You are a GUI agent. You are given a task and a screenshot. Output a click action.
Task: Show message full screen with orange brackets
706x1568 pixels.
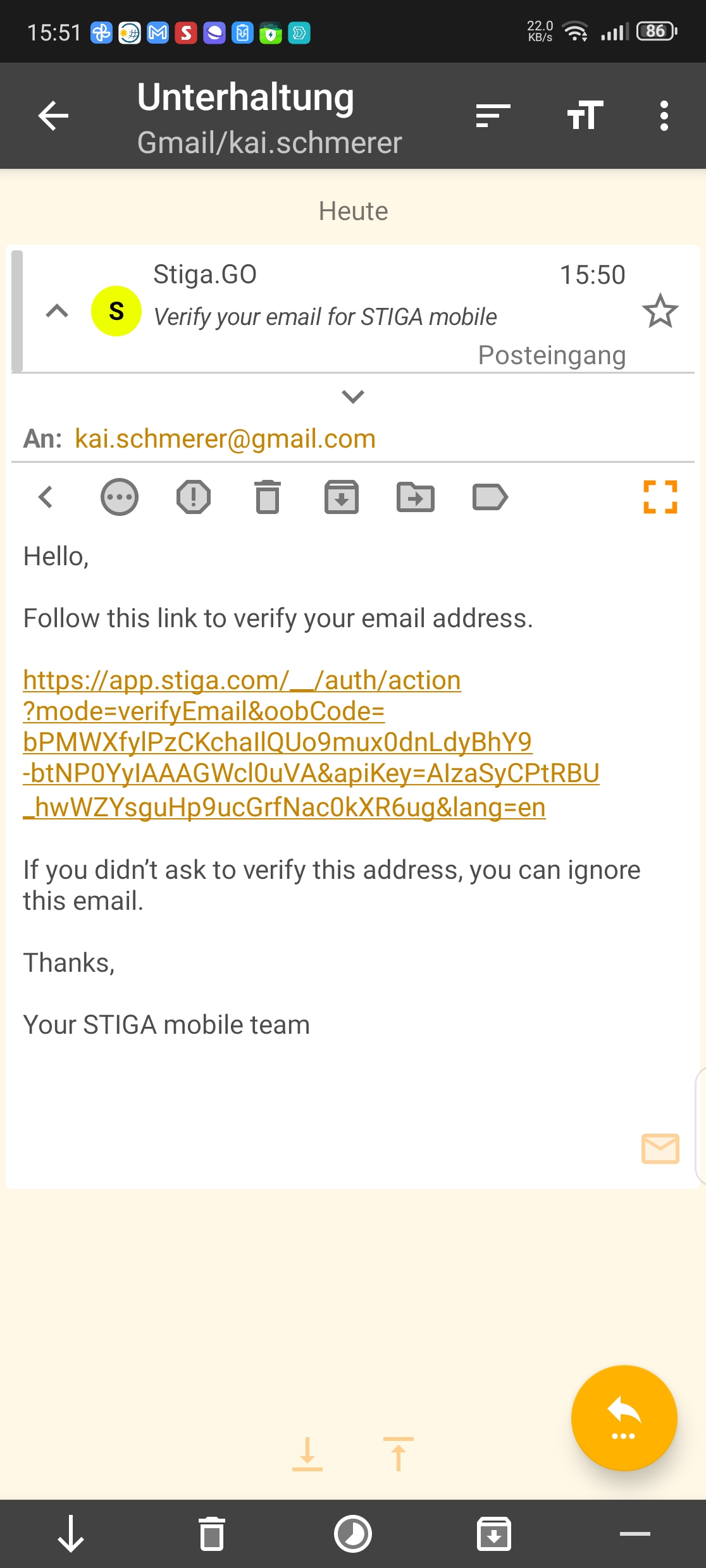click(x=660, y=497)
